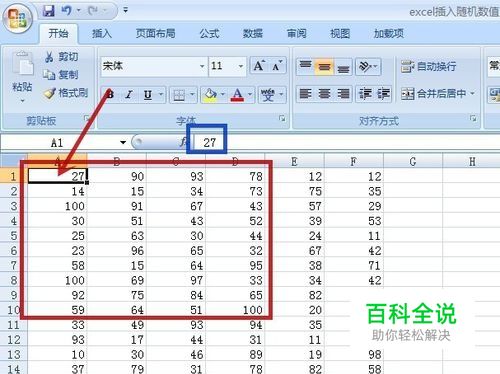Open the 视图 tab
Screen dimensions: 500x374
pyautogui.click(x=340, y=33)
